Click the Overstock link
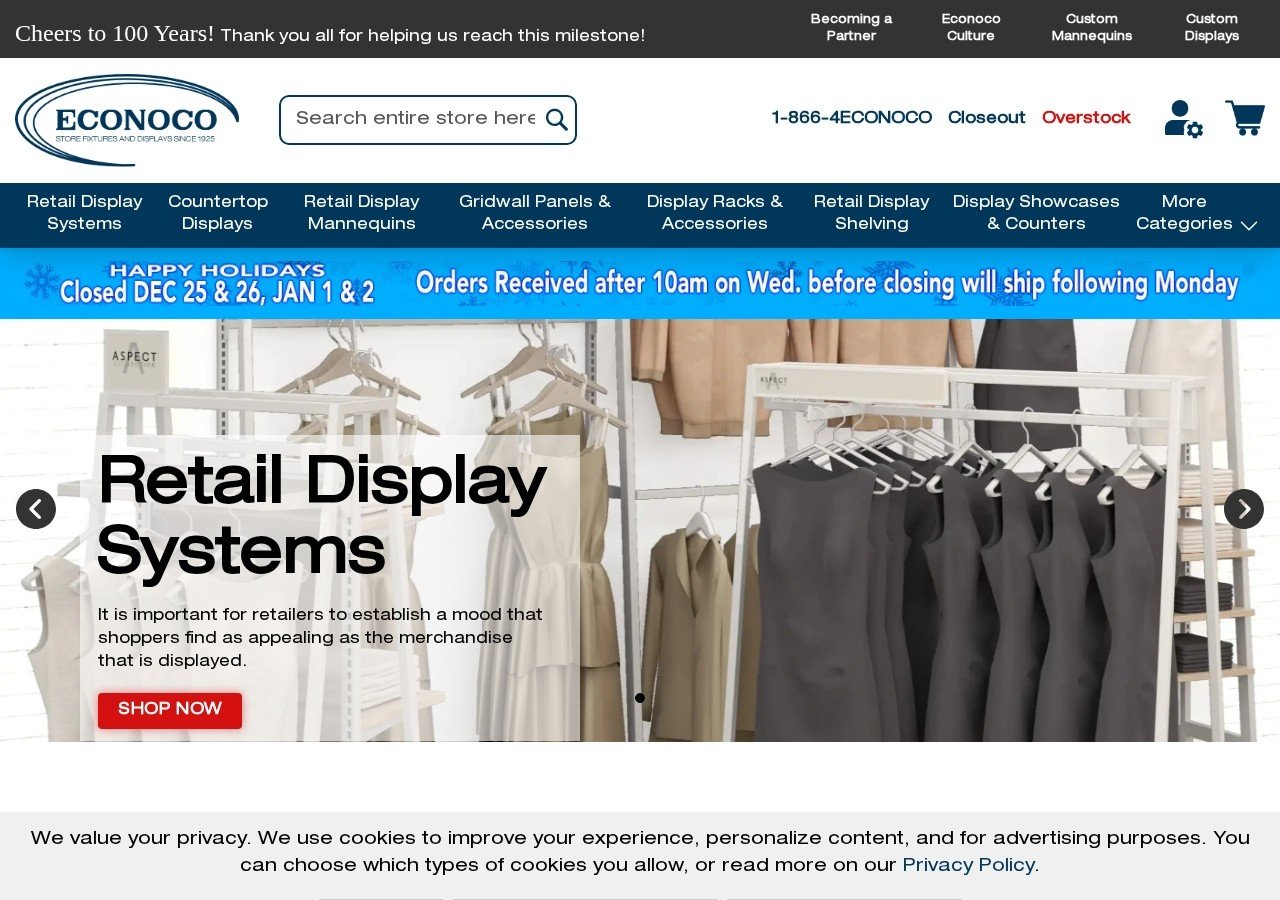The image size is (1280, 900). point(1086,117)
